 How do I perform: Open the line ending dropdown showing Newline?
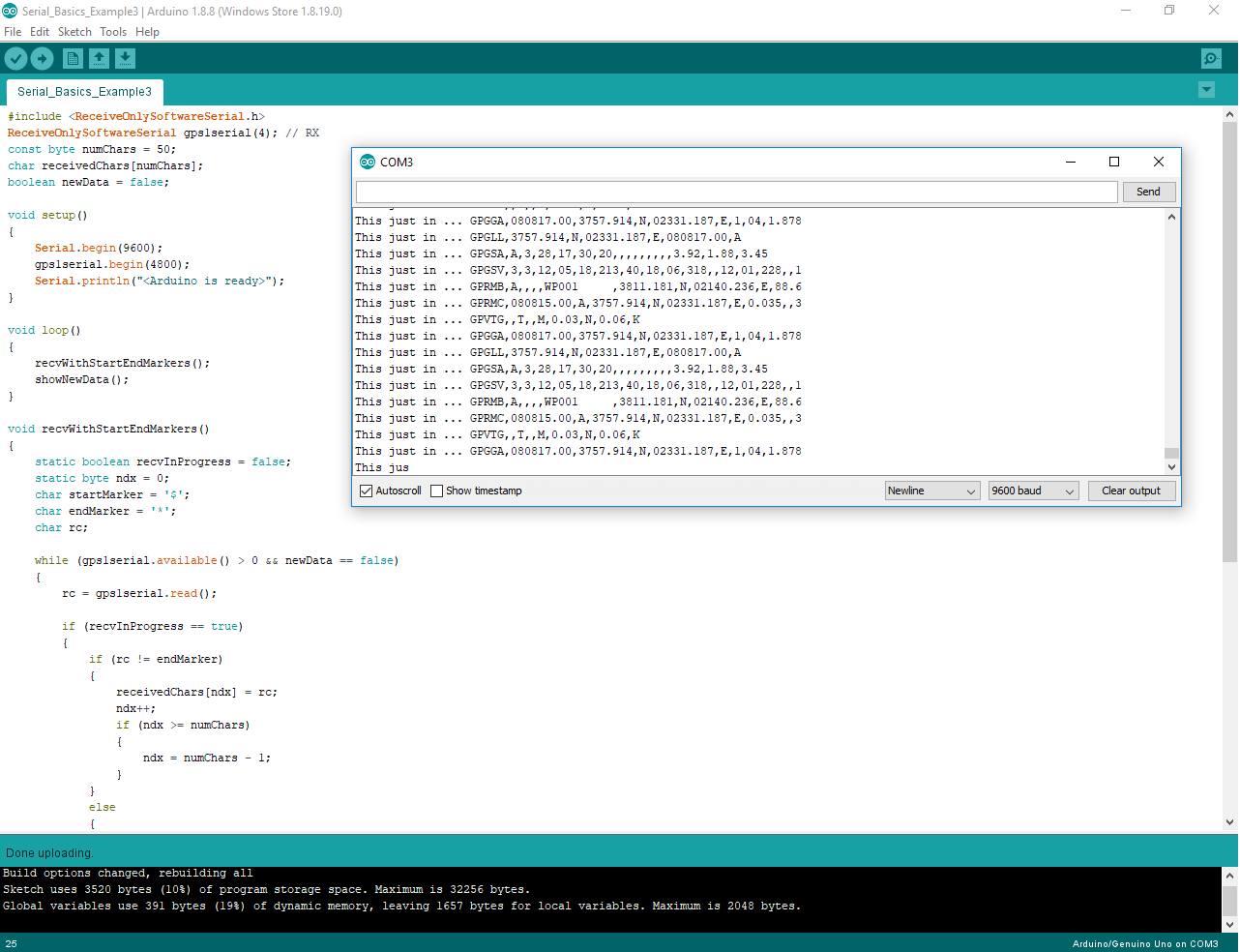click(931, 490)
